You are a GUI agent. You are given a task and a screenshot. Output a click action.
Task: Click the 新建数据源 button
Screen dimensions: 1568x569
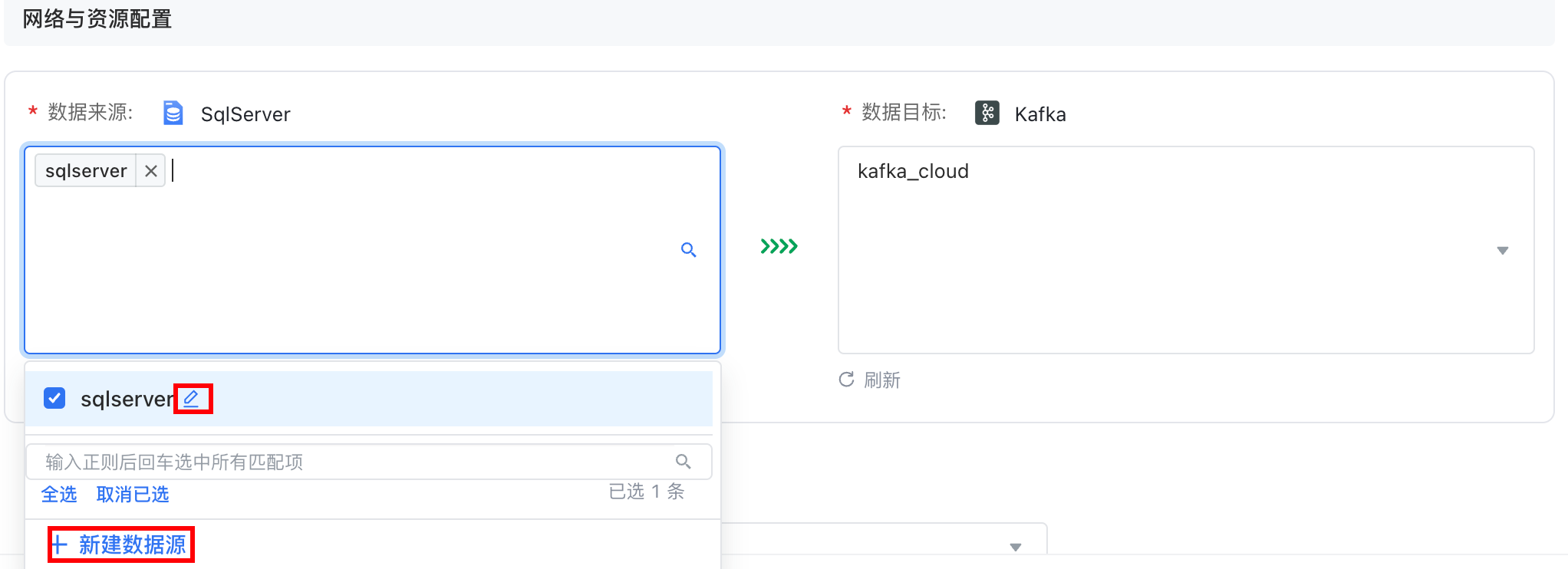coord(131,544)
